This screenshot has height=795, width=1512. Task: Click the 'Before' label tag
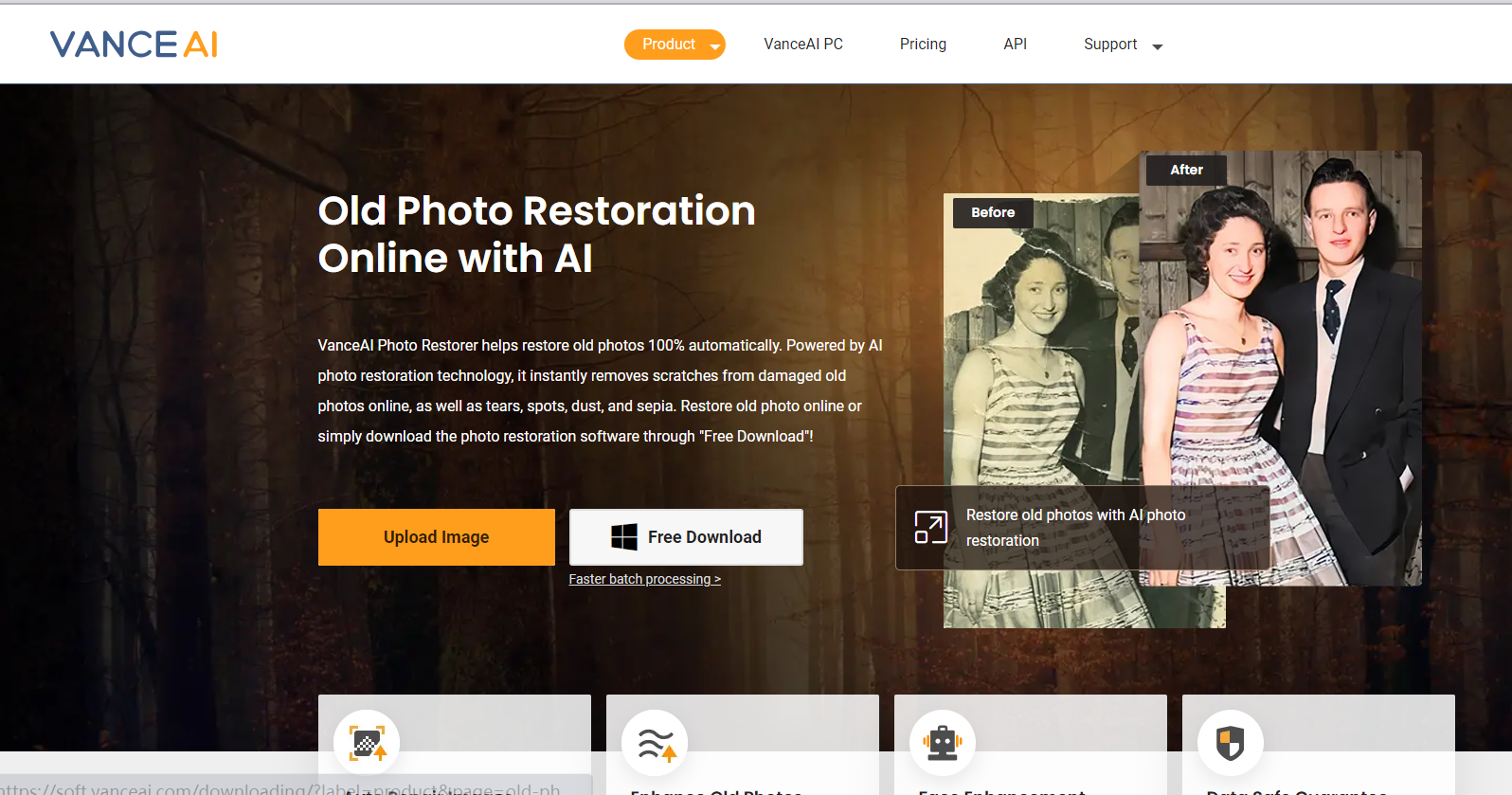(x=993, y=212)
